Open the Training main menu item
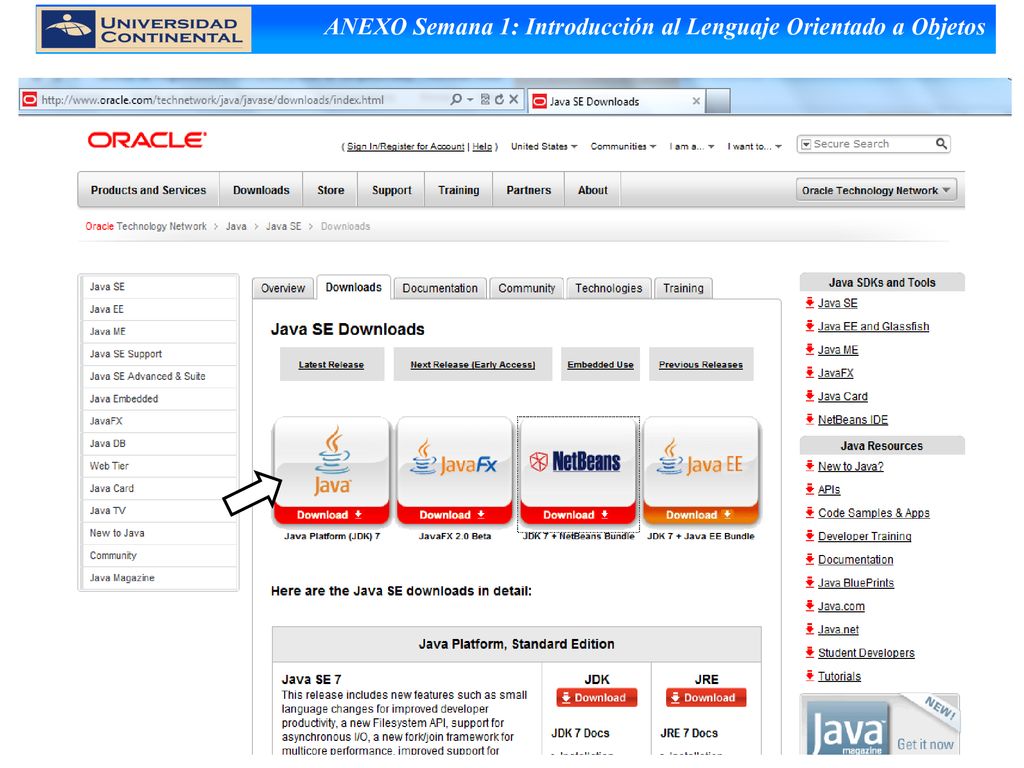Screen dimensions: 1024x768 458,190
